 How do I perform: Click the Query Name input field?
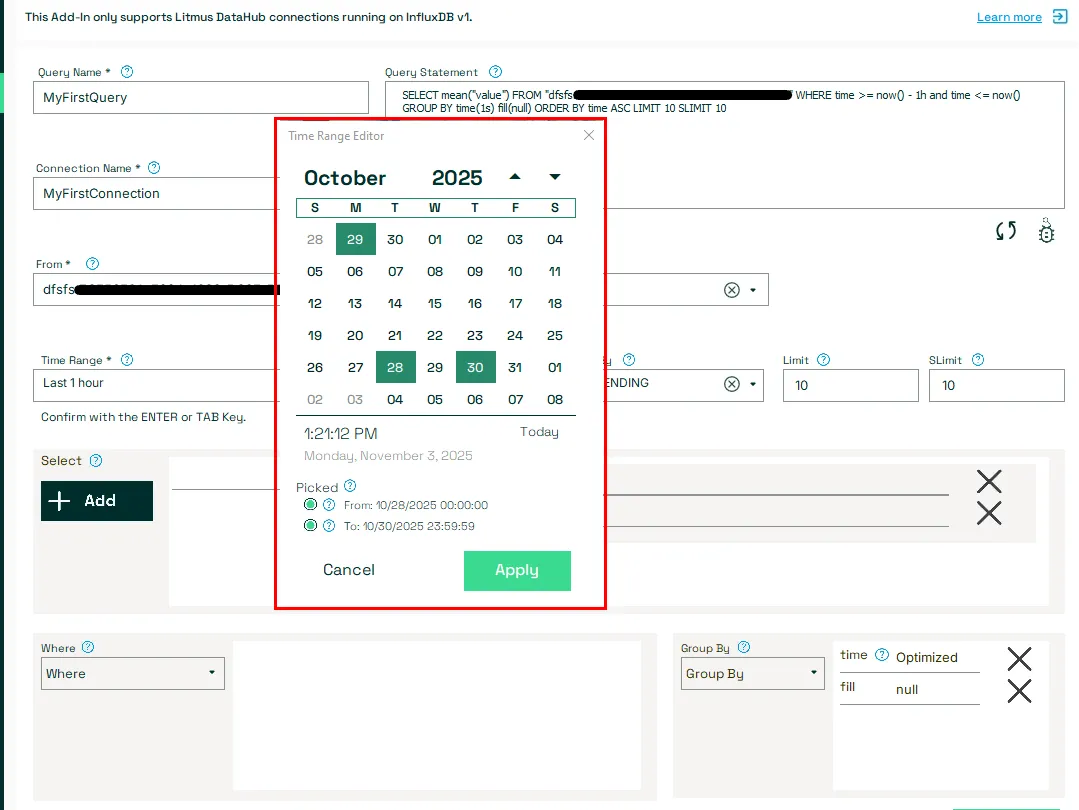(x=201, y=98)
